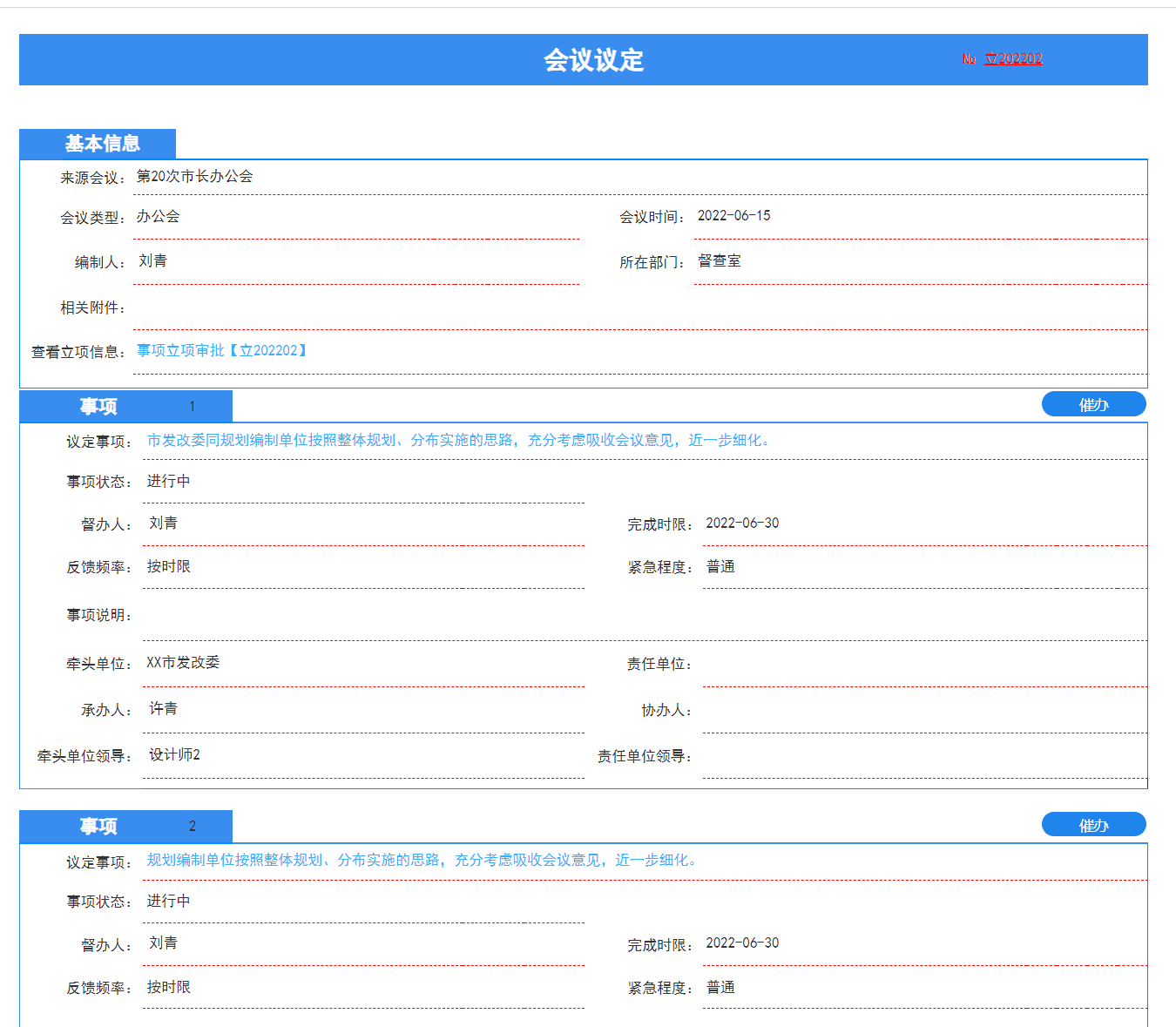Click 牵头单位领导 value 设计师2
This screenshot has width=1176, height=1027.
click(174, 754)
